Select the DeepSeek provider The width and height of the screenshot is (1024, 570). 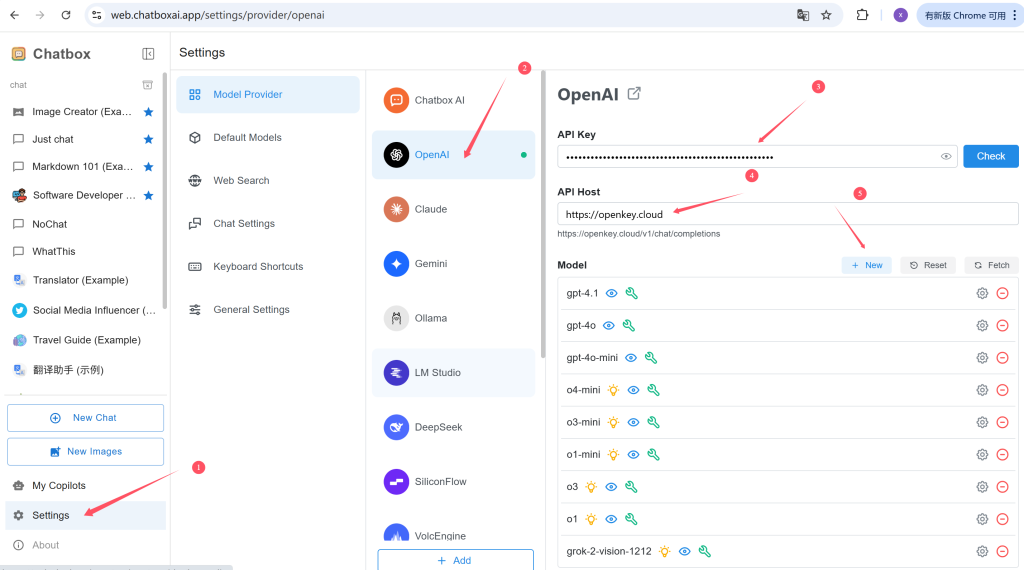coord(453,428)
